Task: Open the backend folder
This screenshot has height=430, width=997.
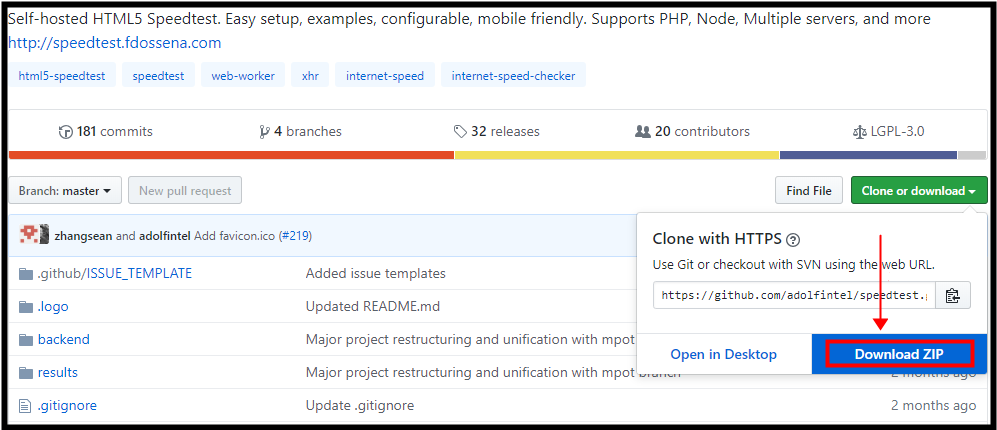Action: click(x=63, y=339)
